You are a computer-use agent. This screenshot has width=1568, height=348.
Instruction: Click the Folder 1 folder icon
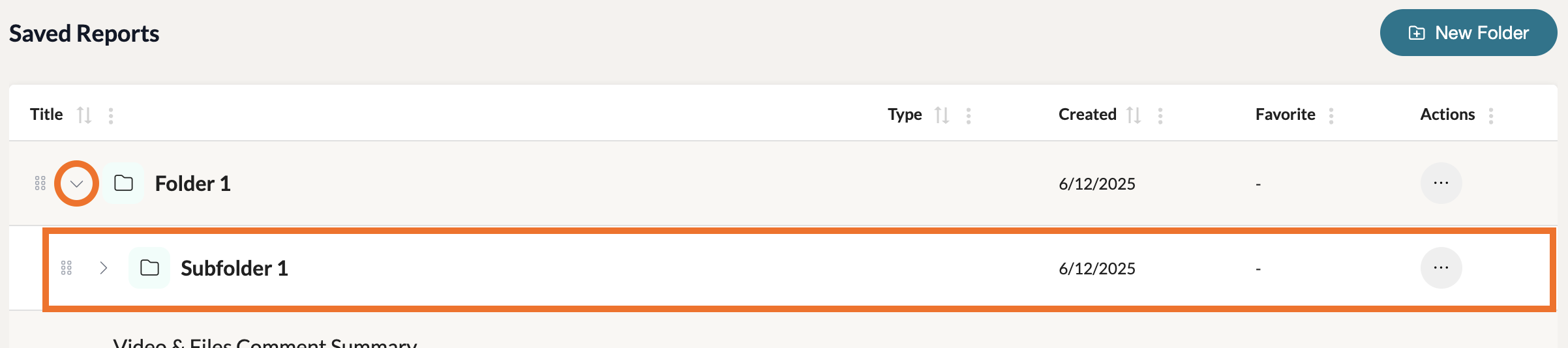point(123,183)
